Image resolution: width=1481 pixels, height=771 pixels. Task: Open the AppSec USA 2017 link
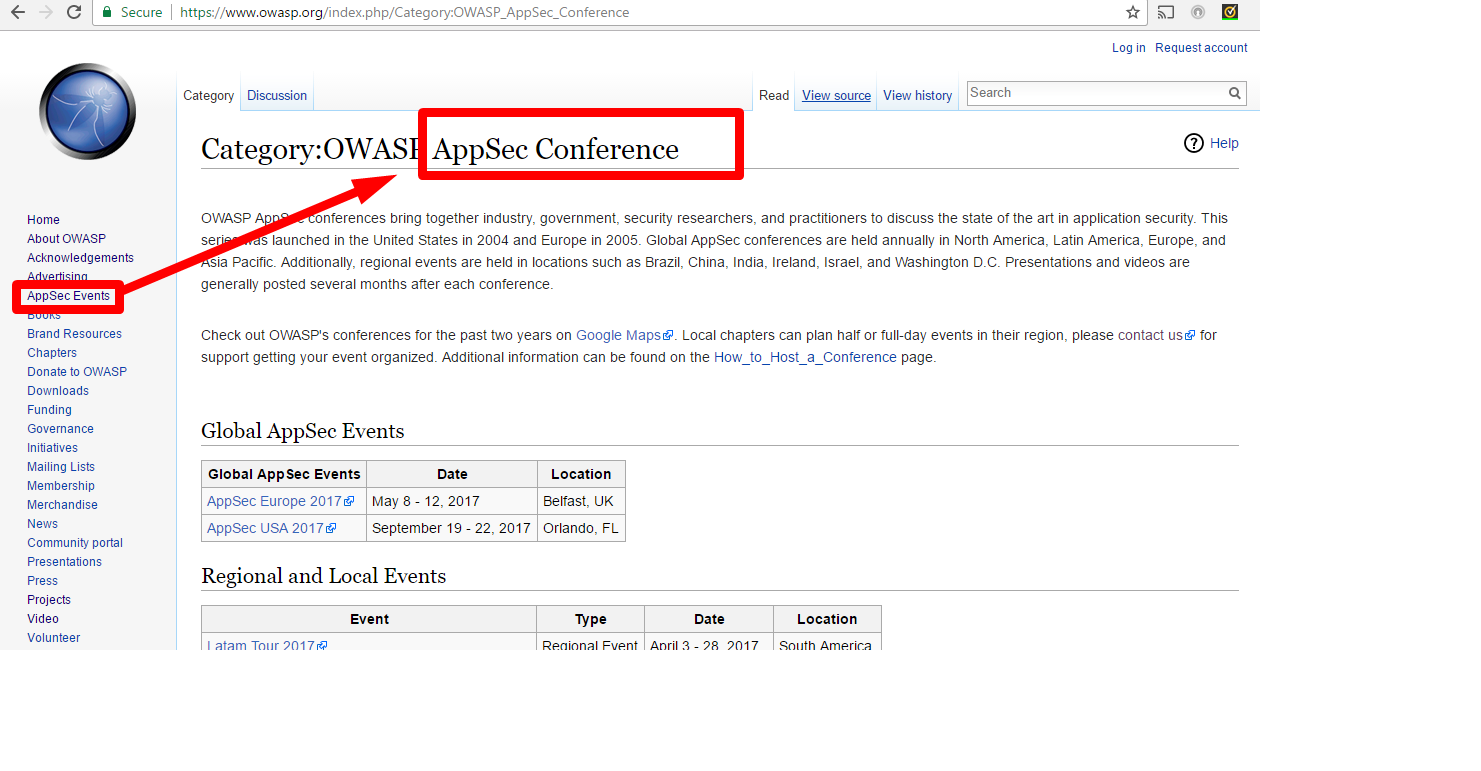pyautogui.click(x=271, y=528)
